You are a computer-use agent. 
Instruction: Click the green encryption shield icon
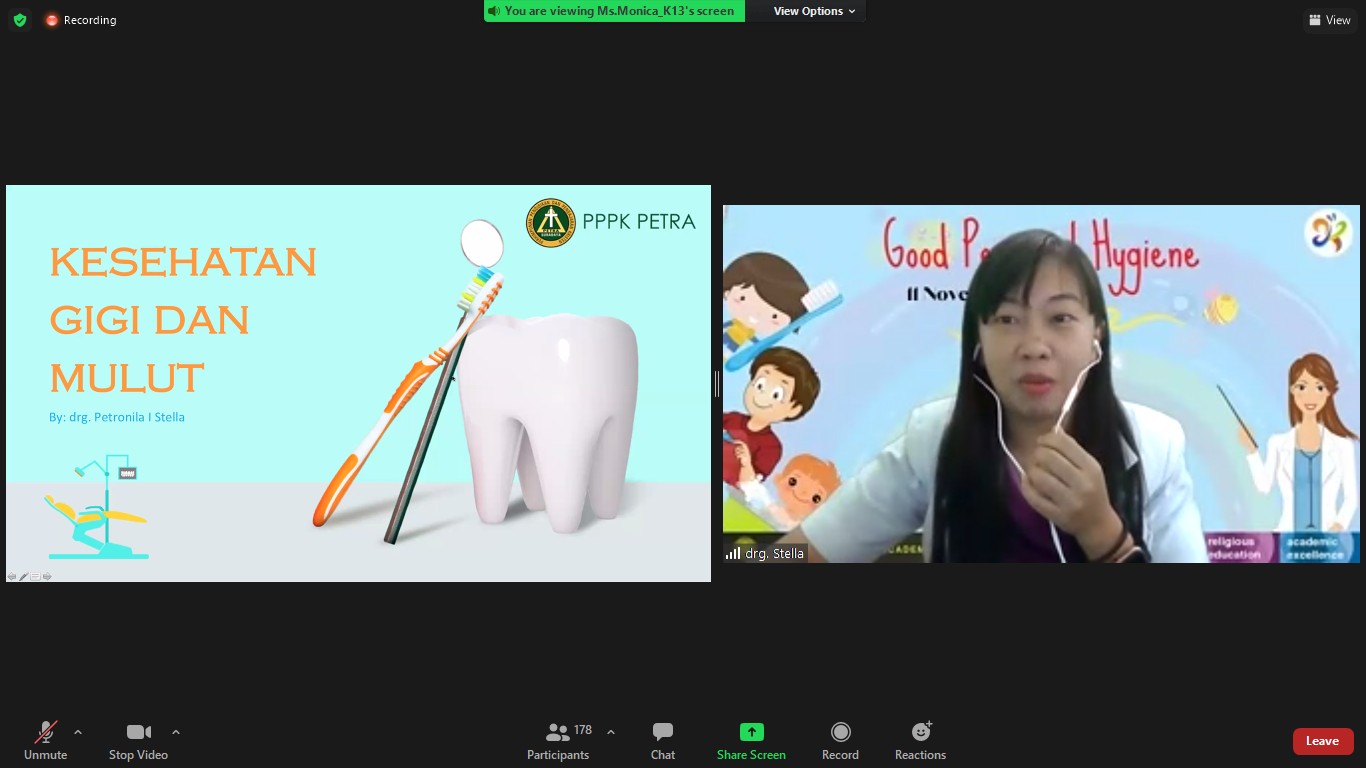[20, 20]
